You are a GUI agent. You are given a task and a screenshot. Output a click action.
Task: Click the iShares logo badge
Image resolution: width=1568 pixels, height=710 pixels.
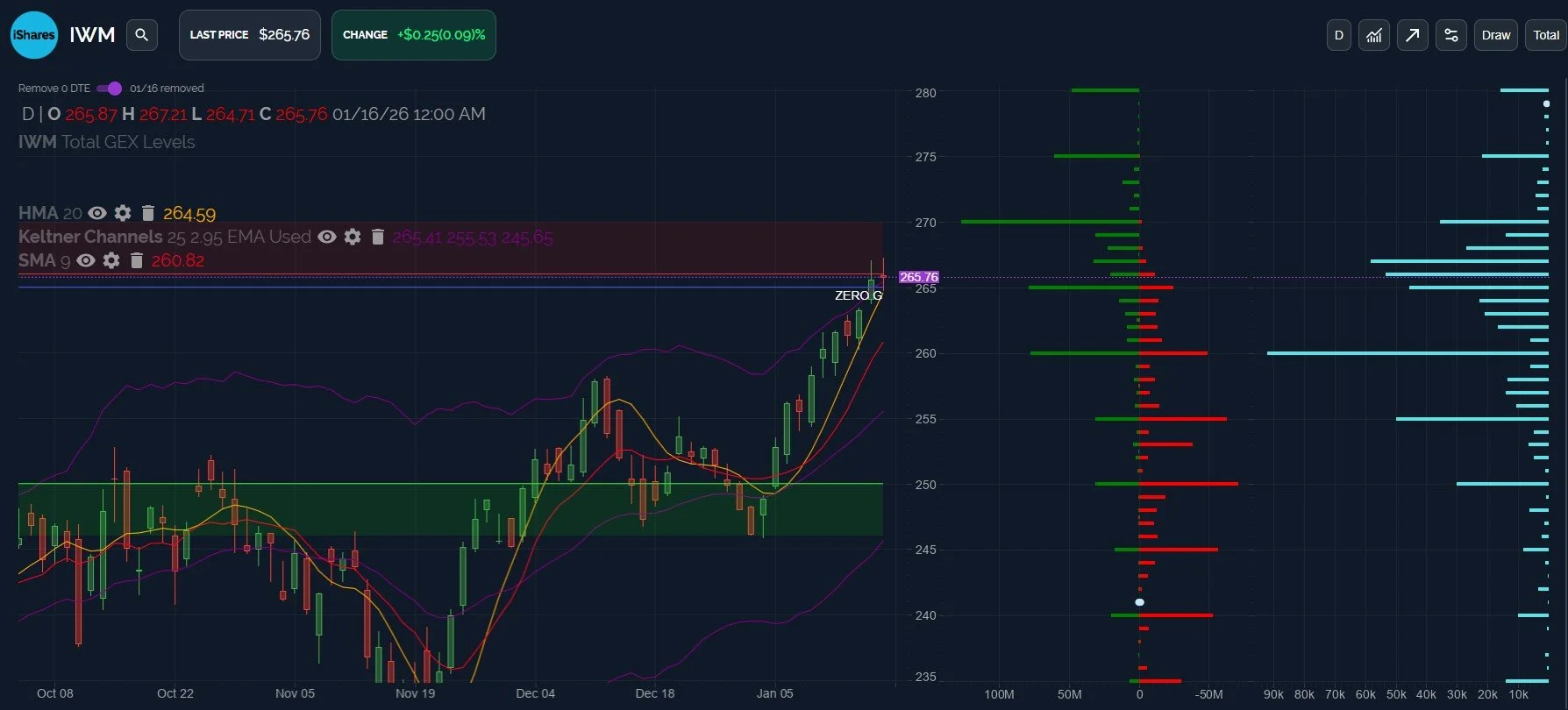coord(34,35)
